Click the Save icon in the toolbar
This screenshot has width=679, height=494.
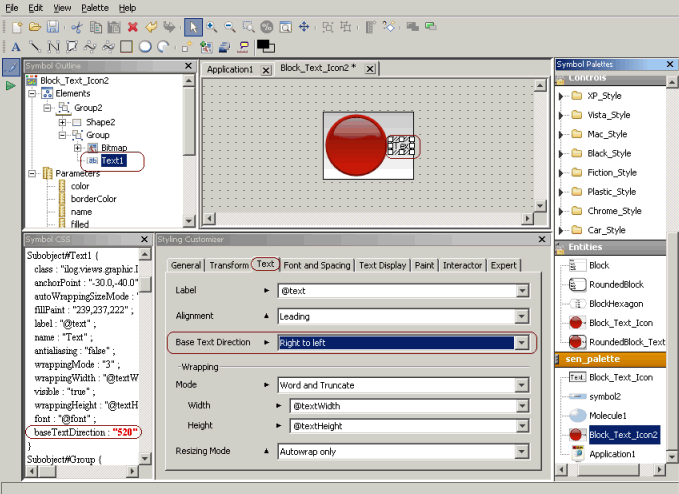tap(52, 26)
